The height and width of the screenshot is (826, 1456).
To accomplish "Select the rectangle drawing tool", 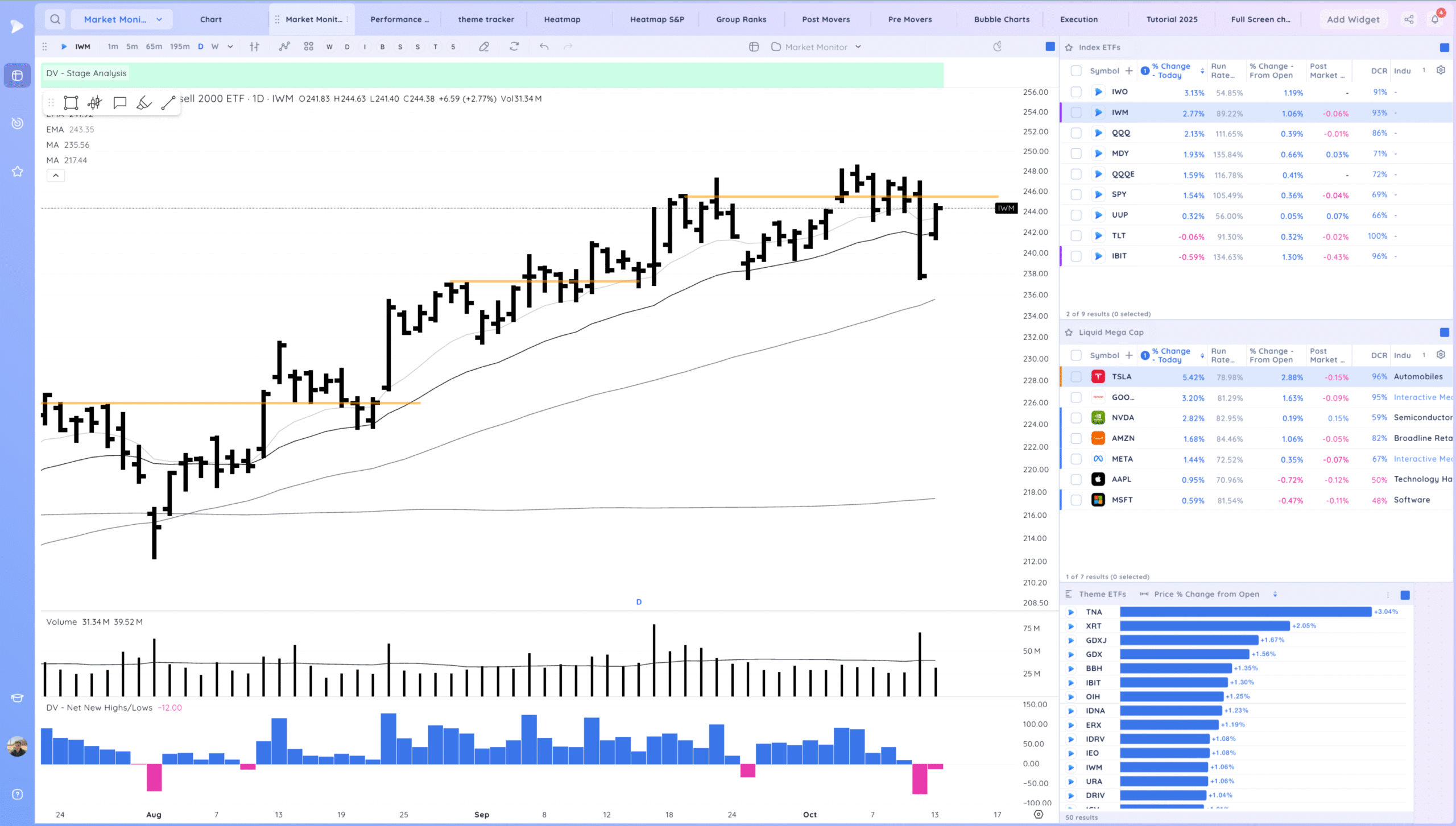I will click(x=71, y=103).
